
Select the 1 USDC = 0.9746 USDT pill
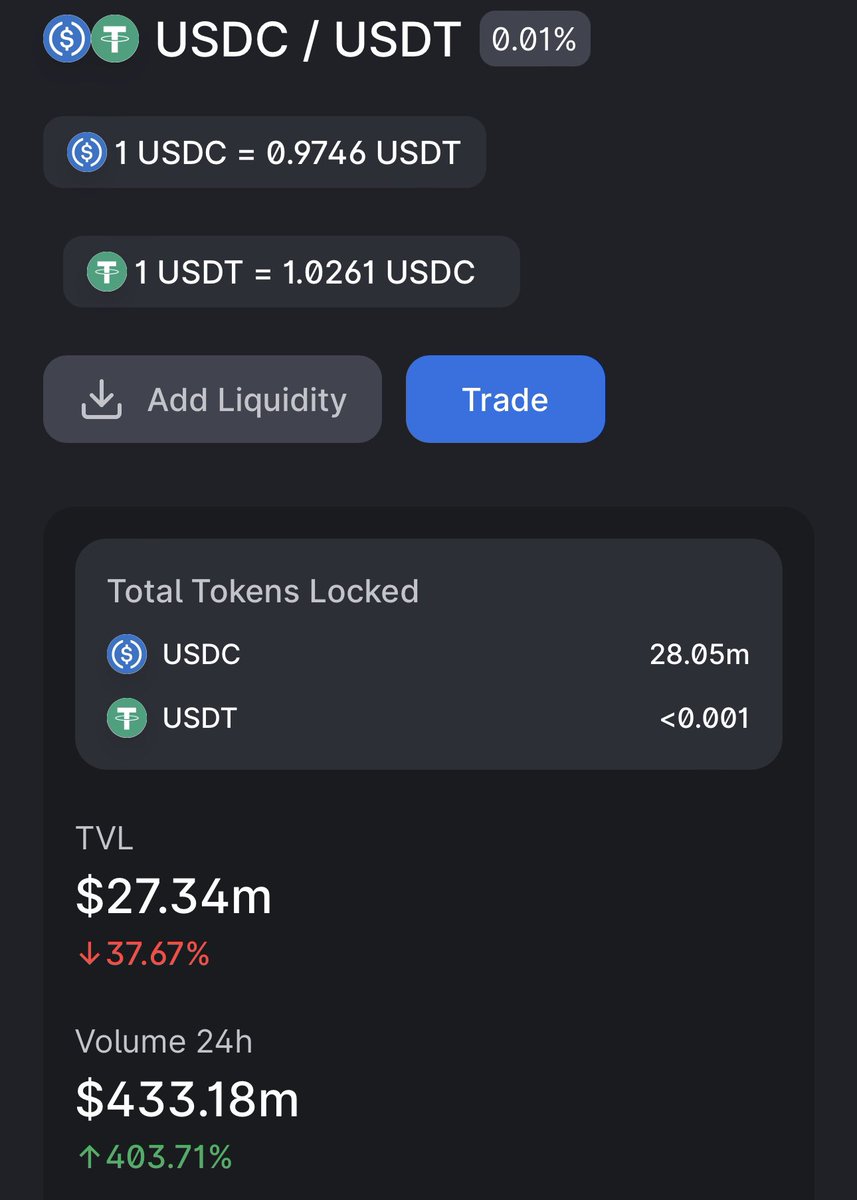tap(264, 153)
